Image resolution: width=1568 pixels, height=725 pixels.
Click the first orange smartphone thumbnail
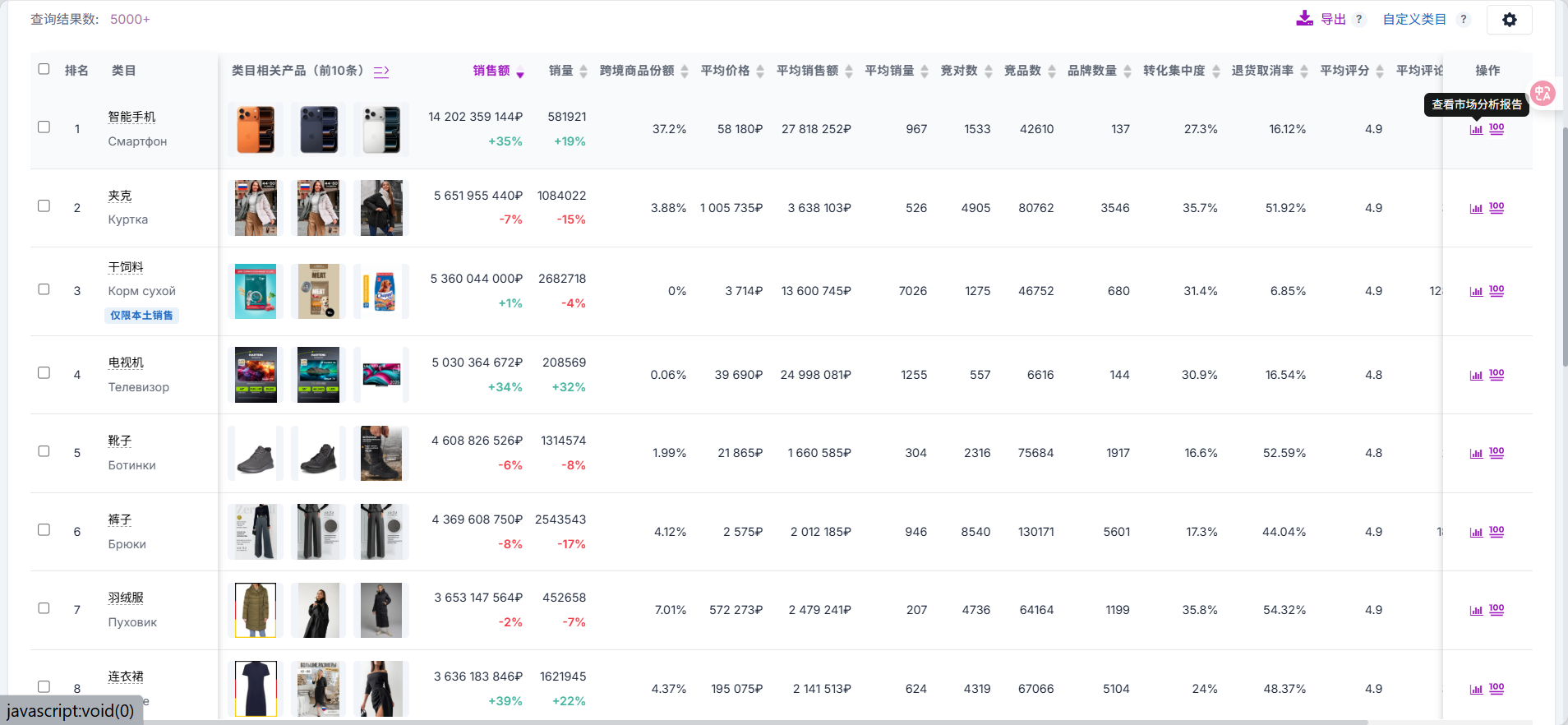256,129
